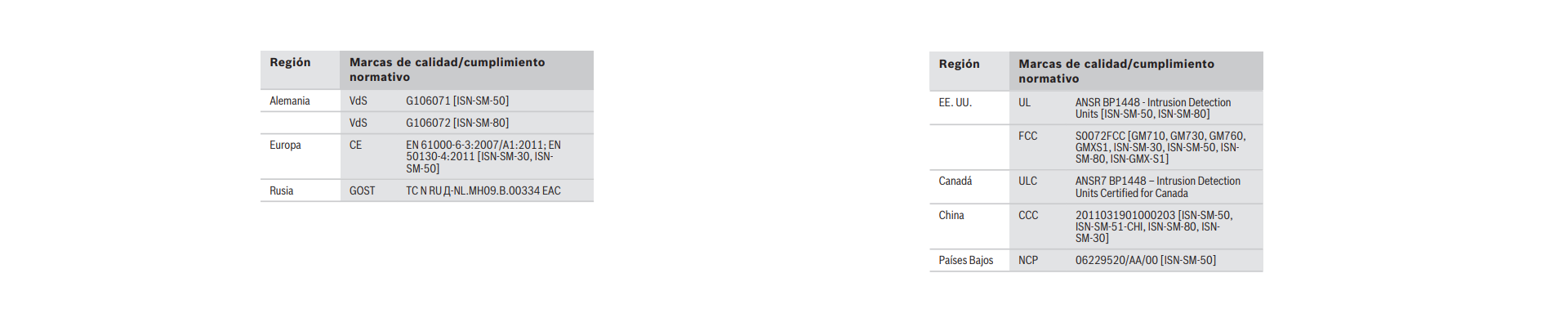1568x327 pixels.
Task: Click the Europa region cell
Action: click(x=285, y=146)
